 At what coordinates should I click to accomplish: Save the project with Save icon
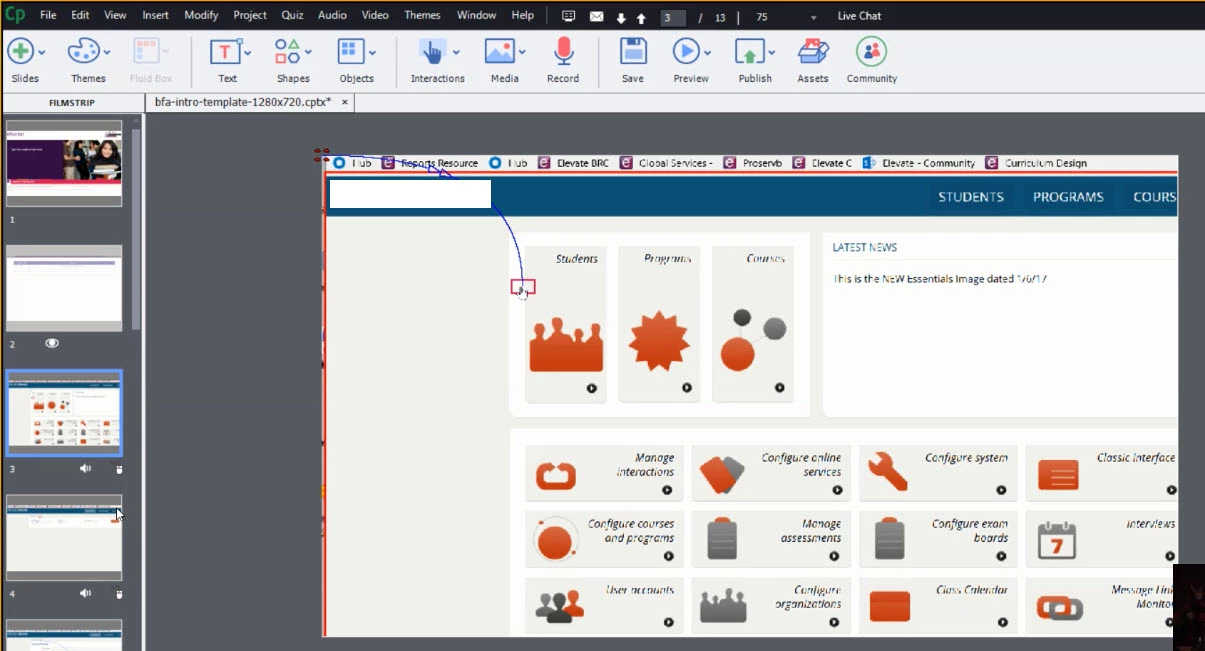point(632,51)
